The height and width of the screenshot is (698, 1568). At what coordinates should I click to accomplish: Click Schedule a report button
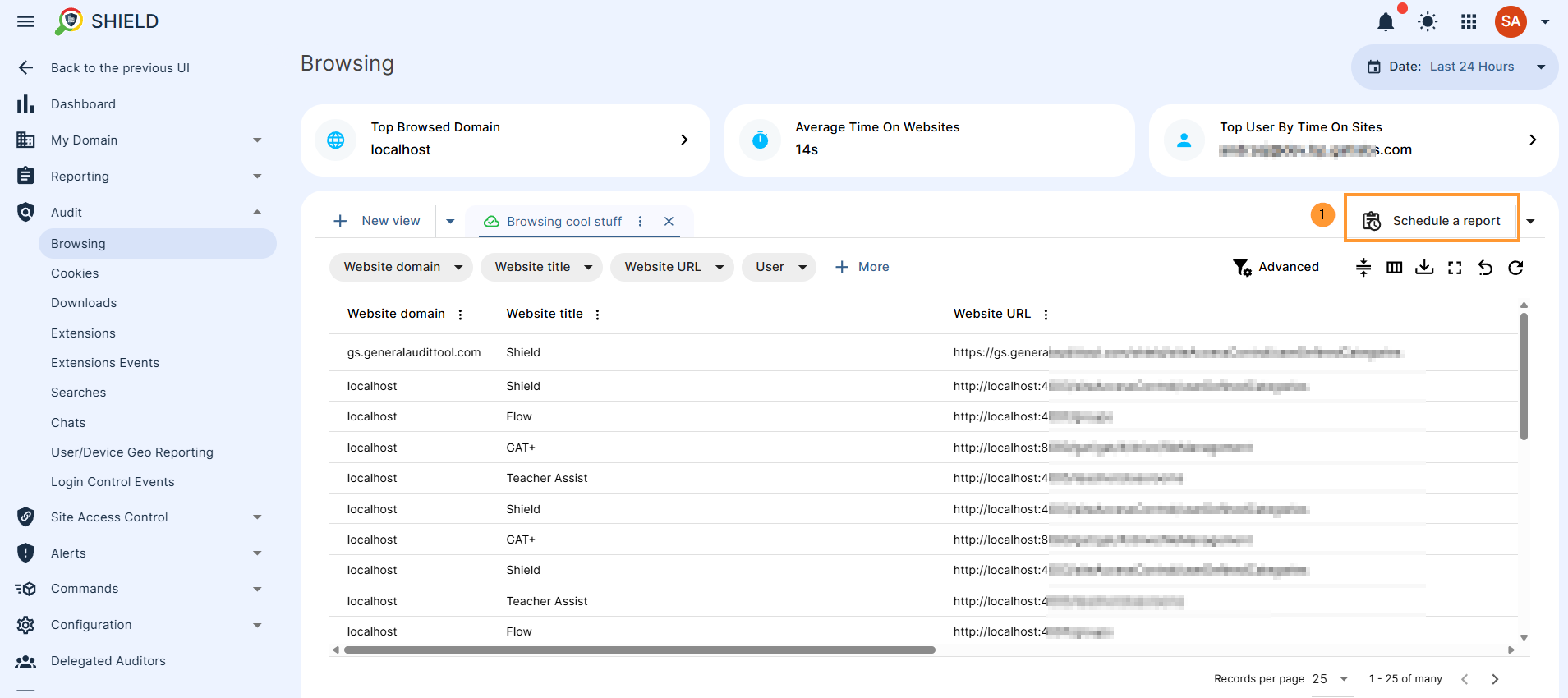click(1432, 220)
